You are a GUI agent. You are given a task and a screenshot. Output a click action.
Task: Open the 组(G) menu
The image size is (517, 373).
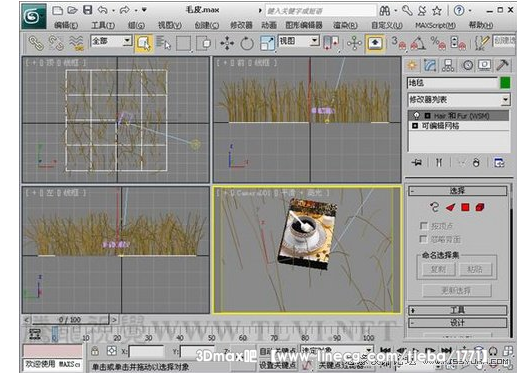136,25
